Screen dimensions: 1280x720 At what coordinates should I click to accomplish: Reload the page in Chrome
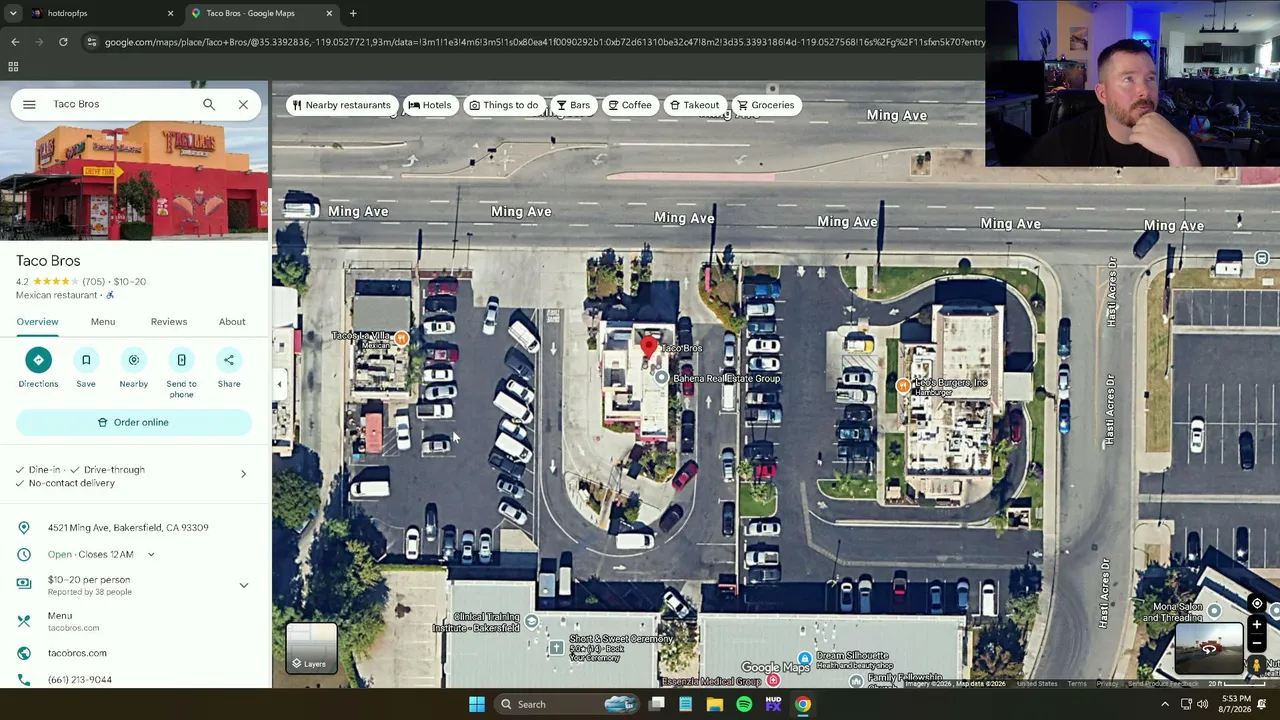click(63, 42)
